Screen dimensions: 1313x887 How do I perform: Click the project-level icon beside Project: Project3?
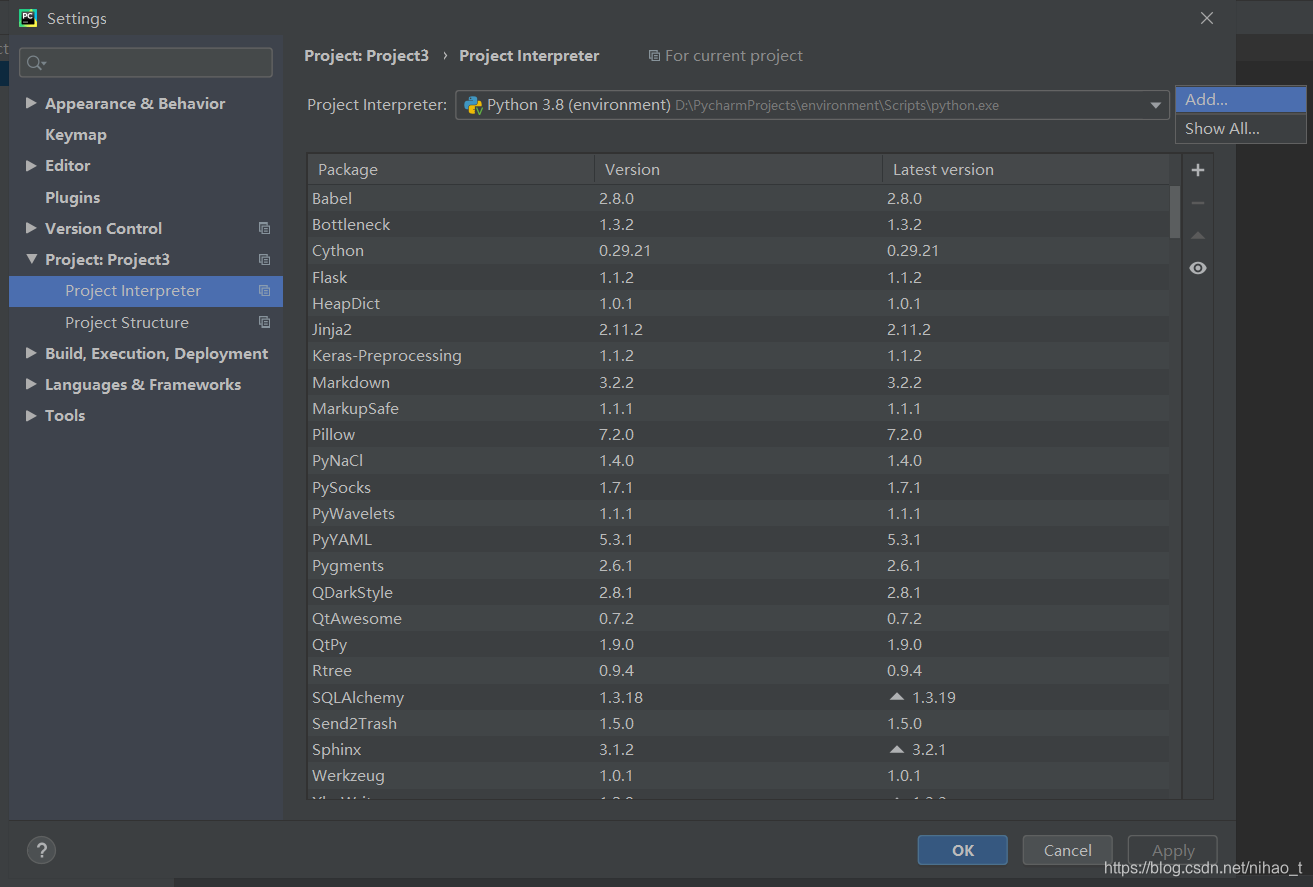pyautogui.click(x=264, y=259)
